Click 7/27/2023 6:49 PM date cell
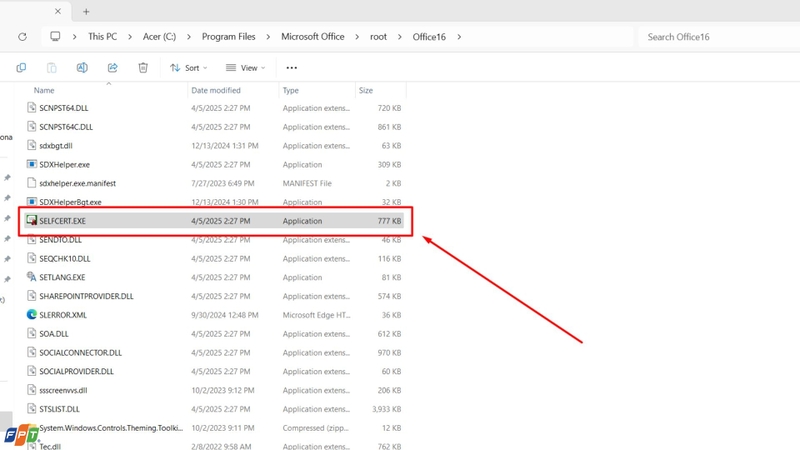This screenshot has height=450, width=800. click(222, 183)
